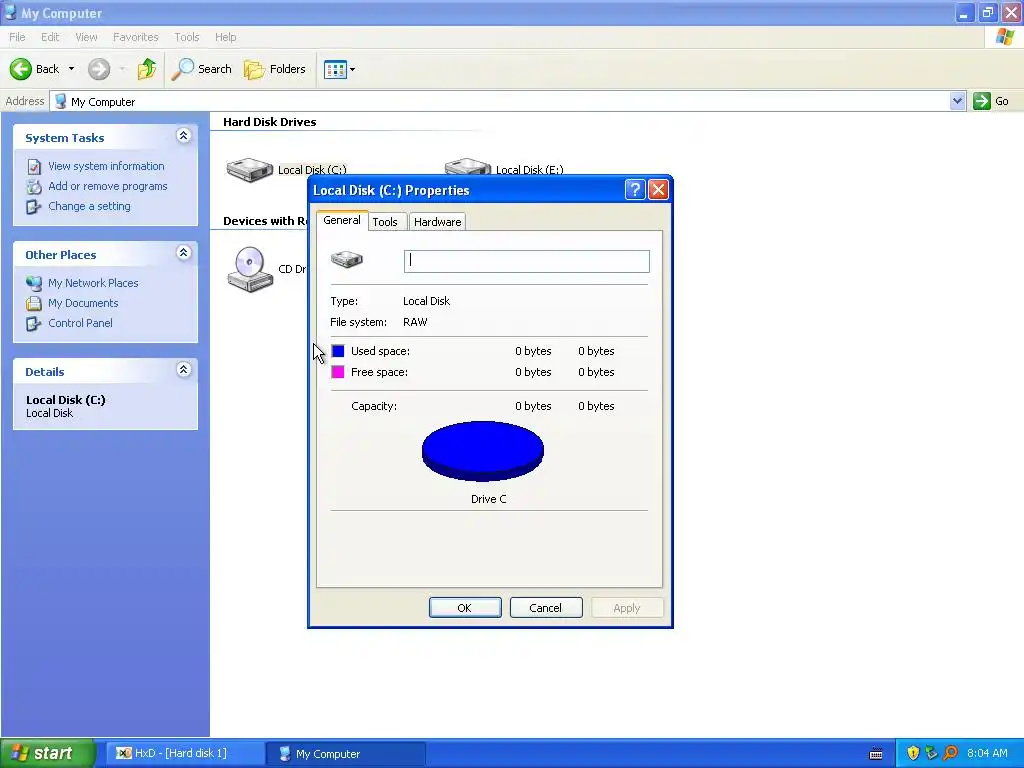The height and width of the screenshot is (768, 1024).
Task: Click Change a setting link
Action: (89, 206)
